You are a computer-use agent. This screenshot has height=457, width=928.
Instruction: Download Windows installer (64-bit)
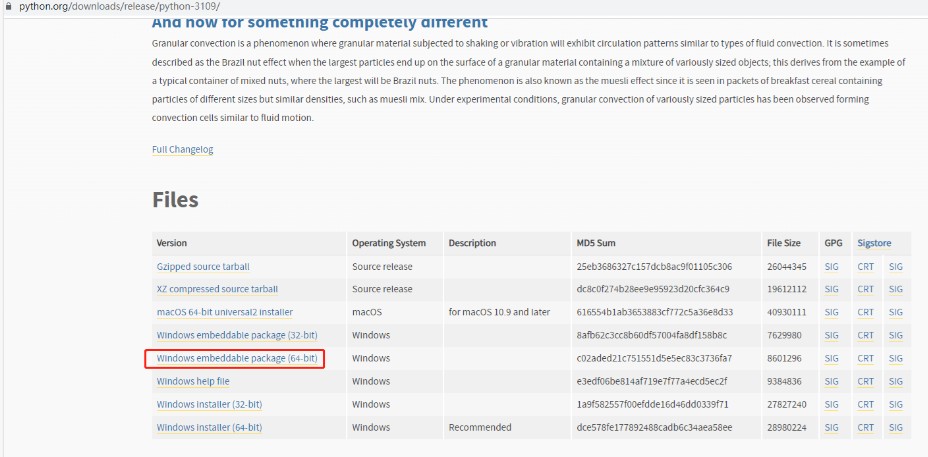(x=209, y=427)
